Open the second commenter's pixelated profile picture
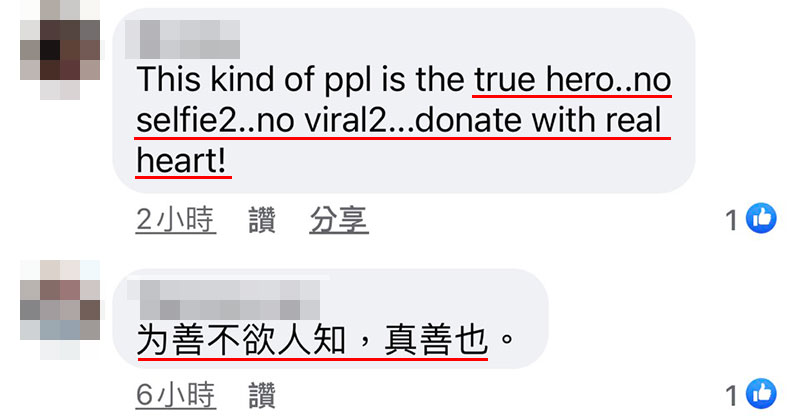Viewport: 800px width, 418px height. coord(60,309)
